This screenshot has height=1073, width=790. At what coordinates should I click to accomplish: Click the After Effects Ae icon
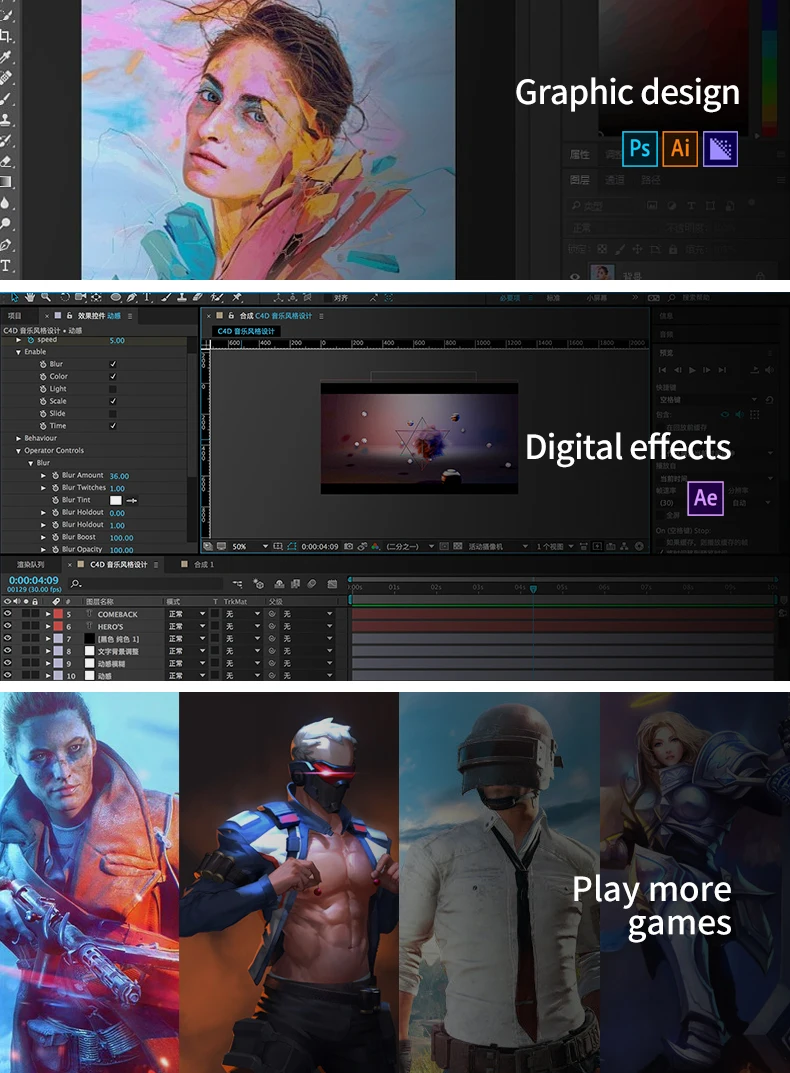705,497
